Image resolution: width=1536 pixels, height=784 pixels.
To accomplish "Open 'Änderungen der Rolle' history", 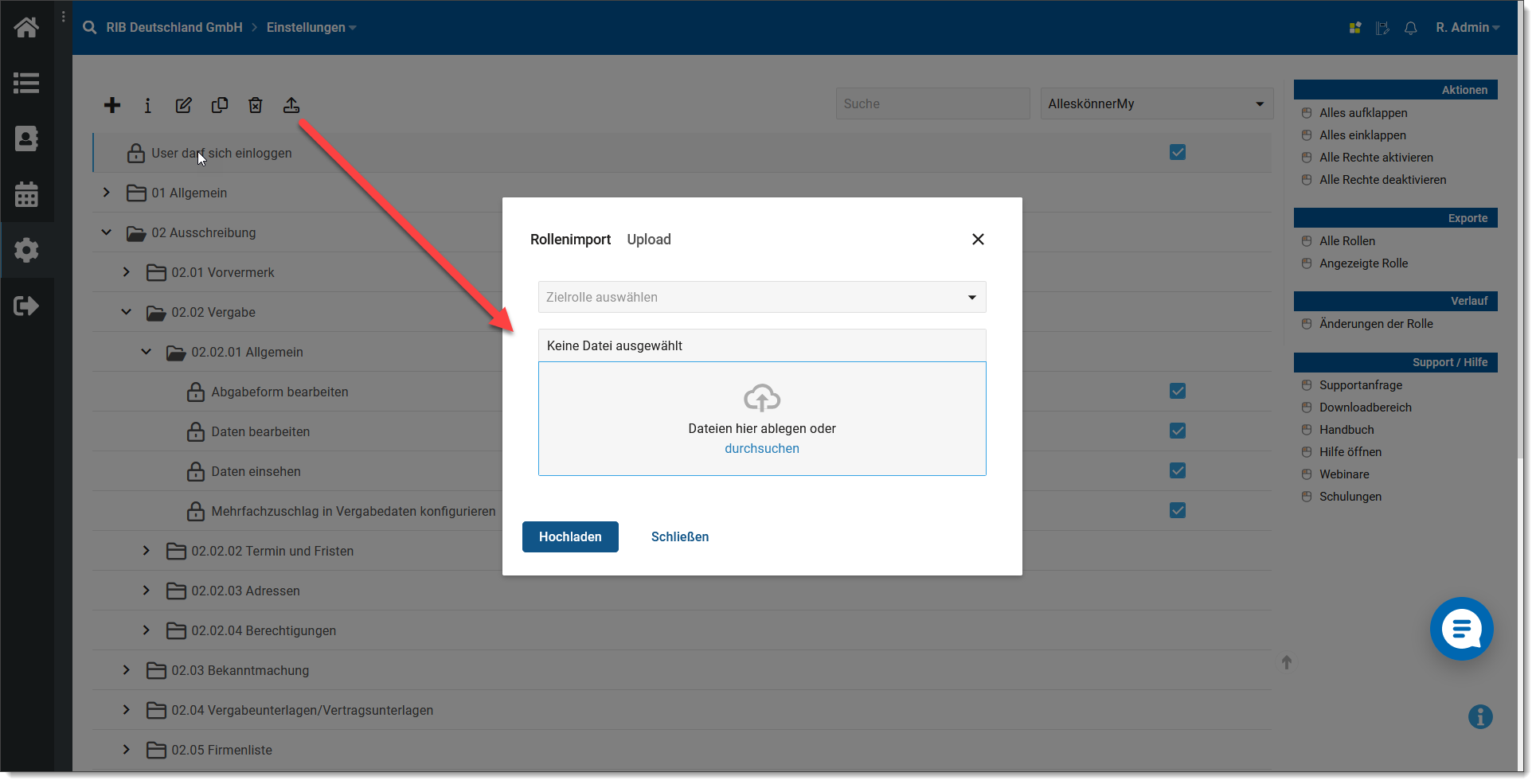I will tap(1376, 324).
